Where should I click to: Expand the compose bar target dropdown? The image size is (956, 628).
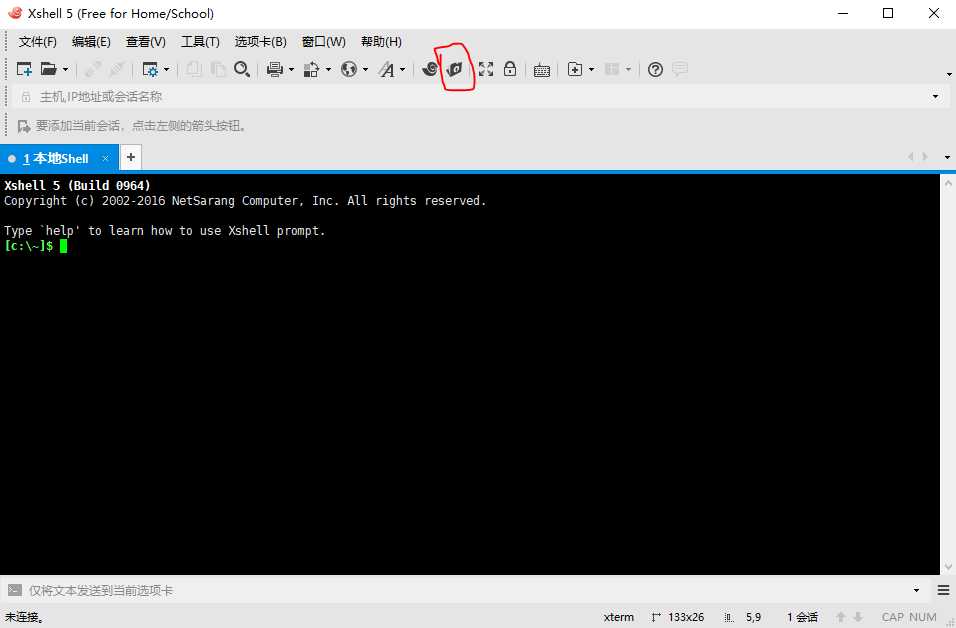(x=916, y=590)
